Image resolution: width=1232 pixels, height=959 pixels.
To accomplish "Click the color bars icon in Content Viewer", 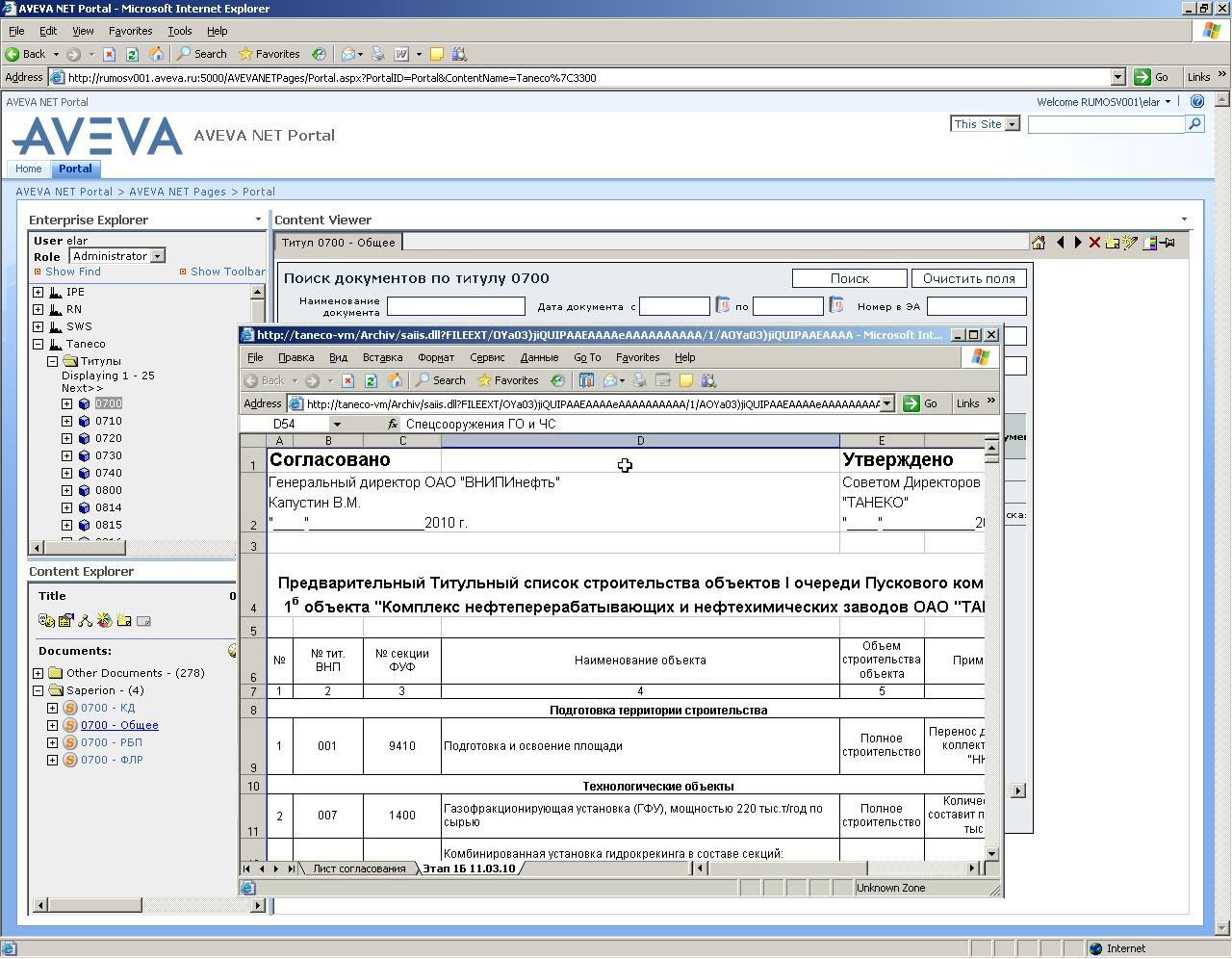I will (x=1149, y=243).
